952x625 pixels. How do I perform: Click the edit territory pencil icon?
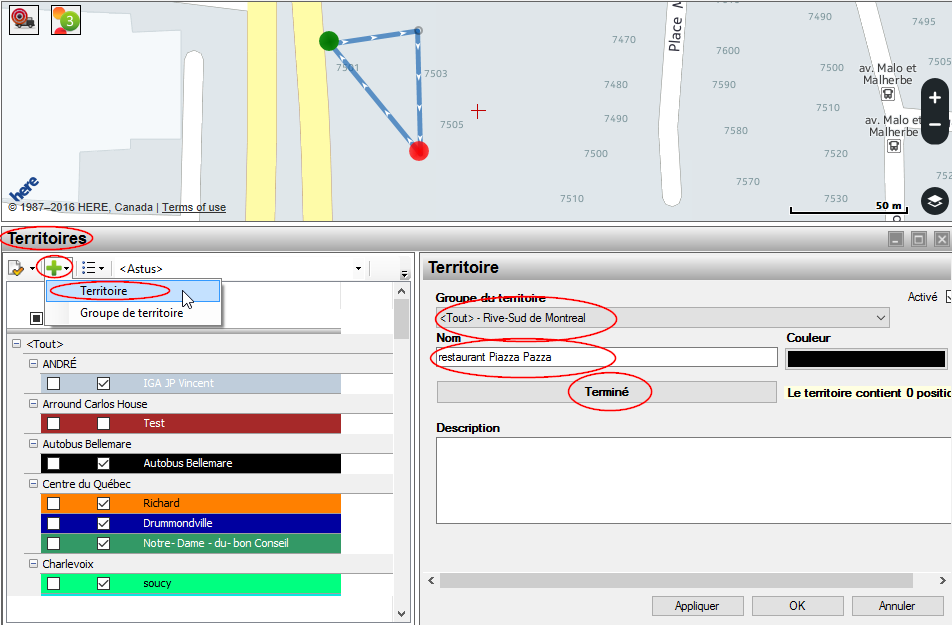click(16, 268)
